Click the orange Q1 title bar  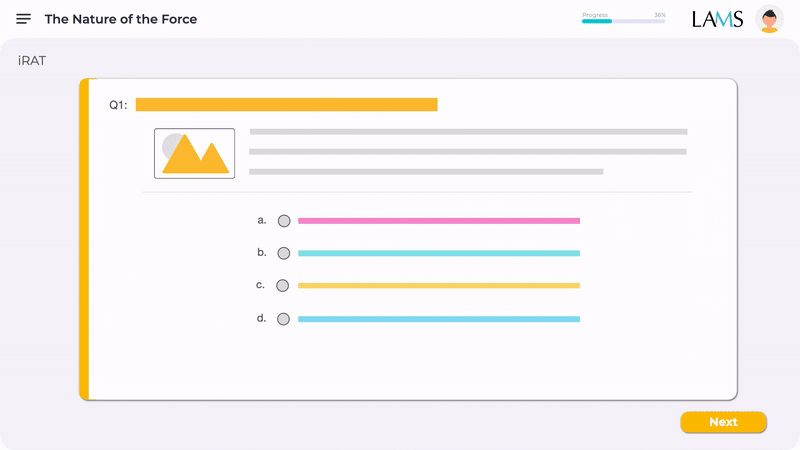pyautogui.click(x=286, y=105)
